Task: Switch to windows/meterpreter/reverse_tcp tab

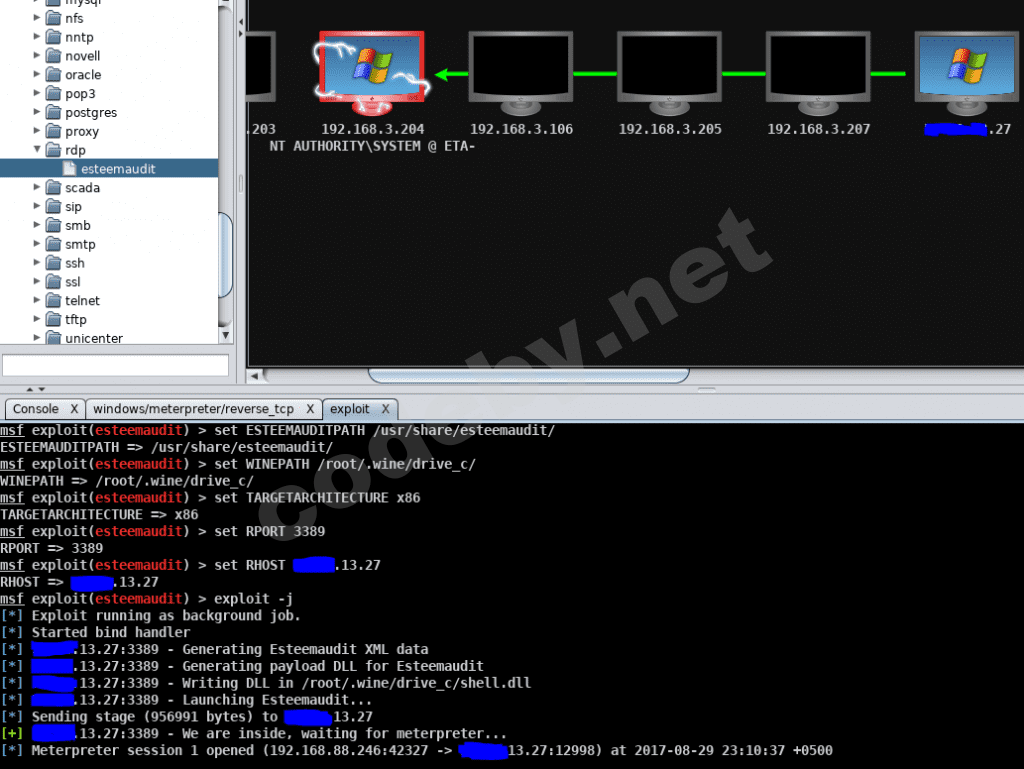Action: [193, 409]
